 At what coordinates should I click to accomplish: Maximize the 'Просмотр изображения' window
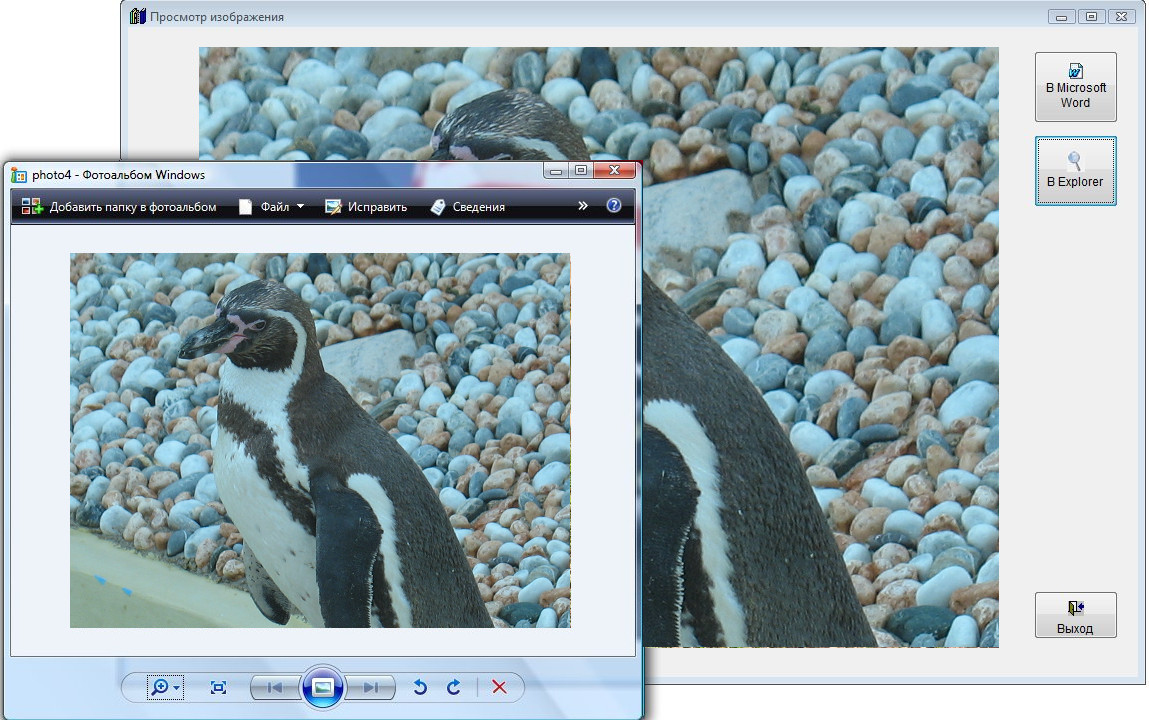1091,16
